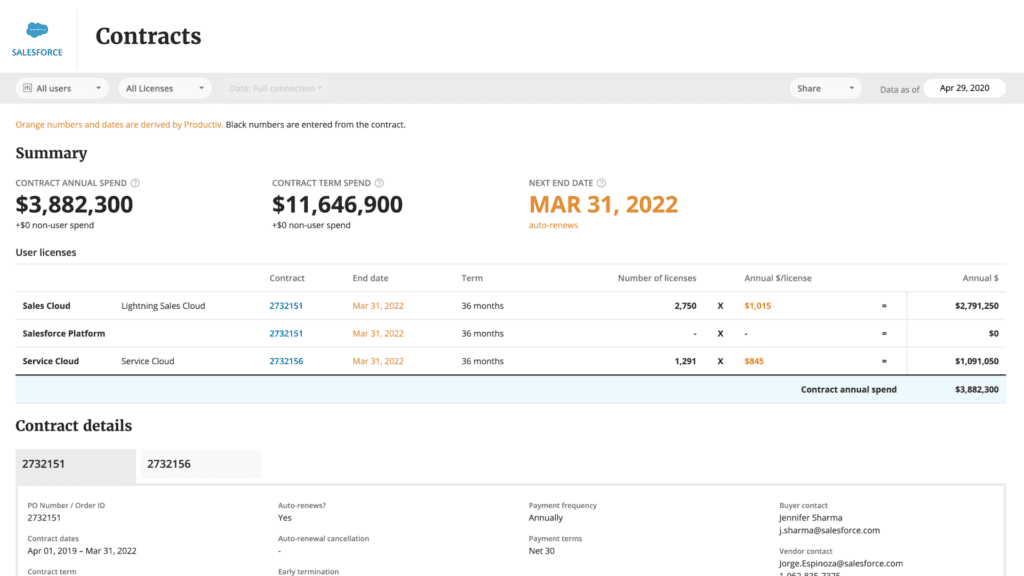Click the Salesforce cloud logo
This screenshot has height=576, width=1024.
(x=37, y=30)
